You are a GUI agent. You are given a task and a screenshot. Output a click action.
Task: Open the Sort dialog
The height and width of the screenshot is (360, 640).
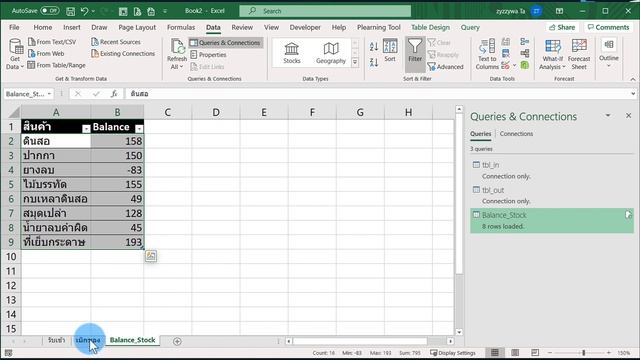point(390,51)
